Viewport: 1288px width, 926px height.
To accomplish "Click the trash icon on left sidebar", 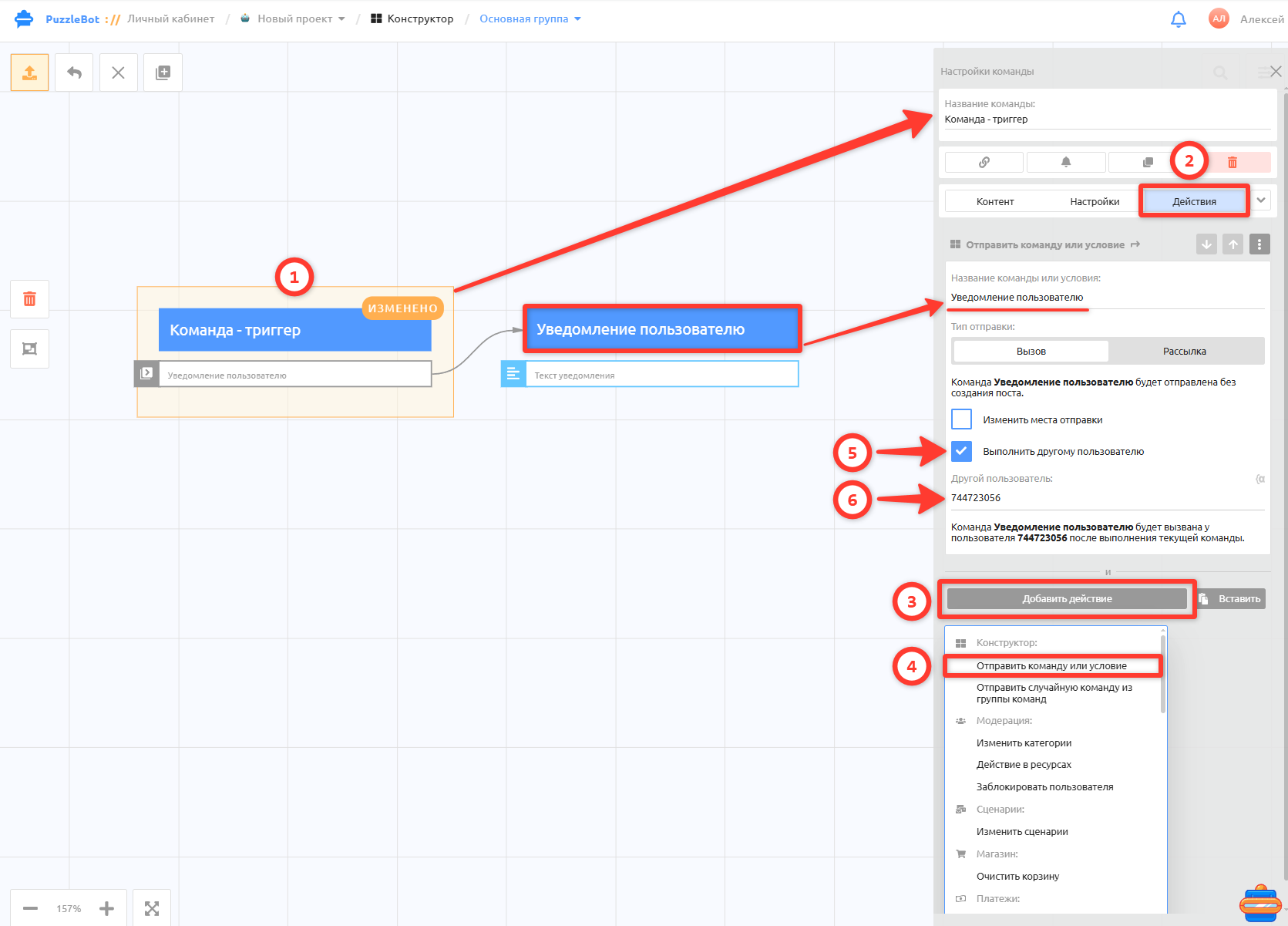I will pos(29,299).
